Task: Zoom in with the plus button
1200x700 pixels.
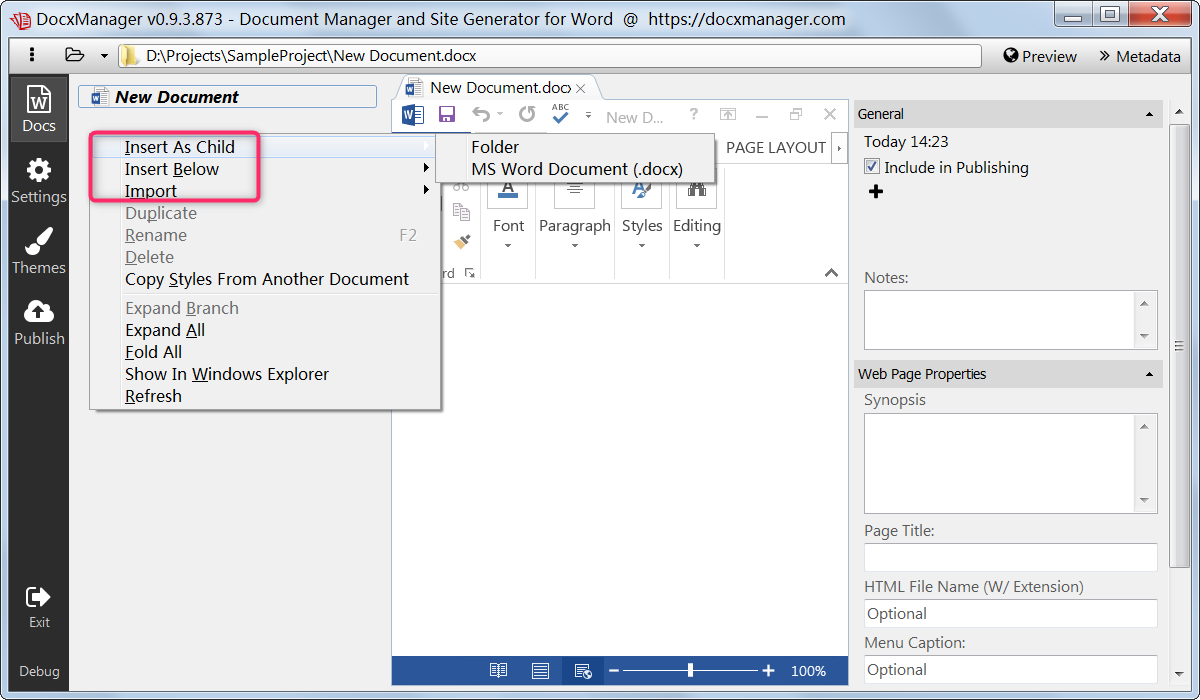Action: point(768,671)
